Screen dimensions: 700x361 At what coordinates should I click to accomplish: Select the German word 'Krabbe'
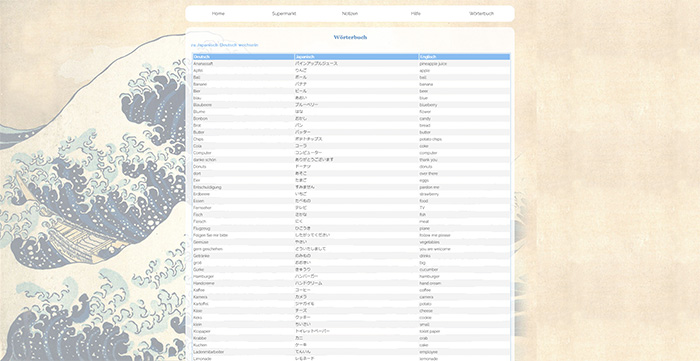(200, 338)
